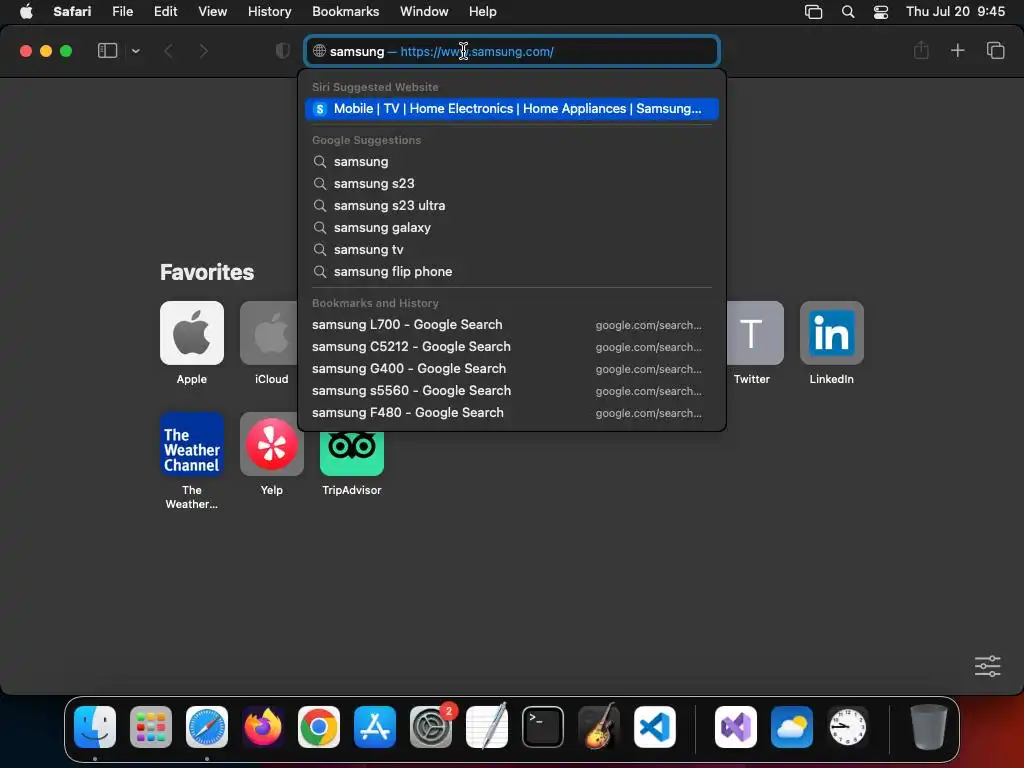
Task: Open the Help menu
Action: point(483,12)
